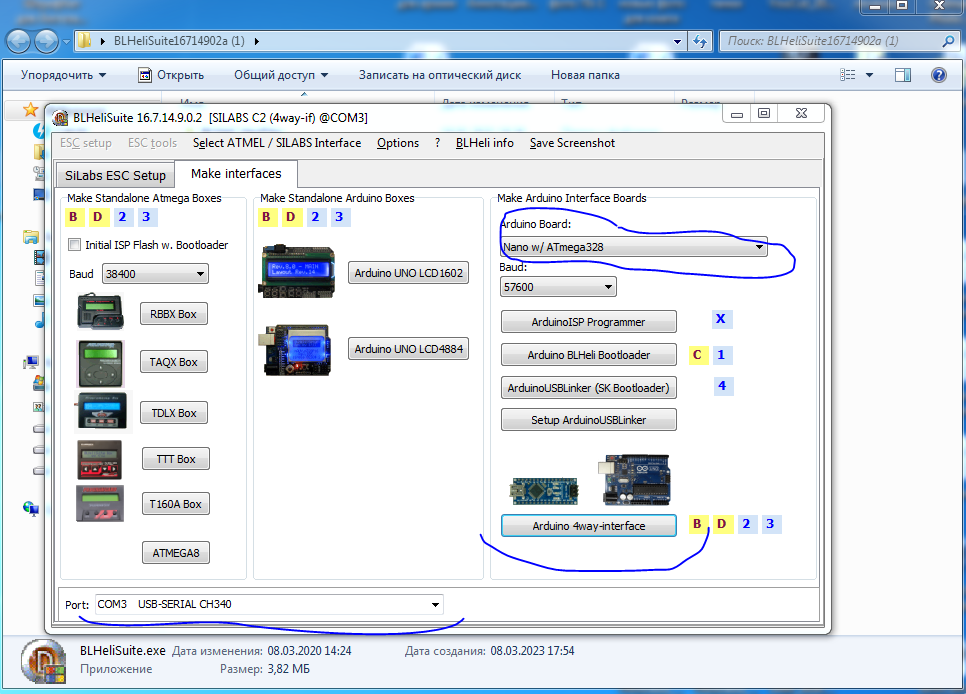Open the COM3 Port selection dropdown
The height and width of the screenshot is (694, 966).
(x=269, y=604)
